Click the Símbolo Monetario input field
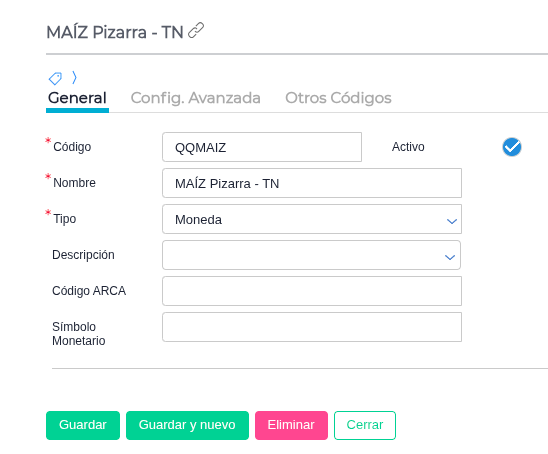 pos(312,327)
